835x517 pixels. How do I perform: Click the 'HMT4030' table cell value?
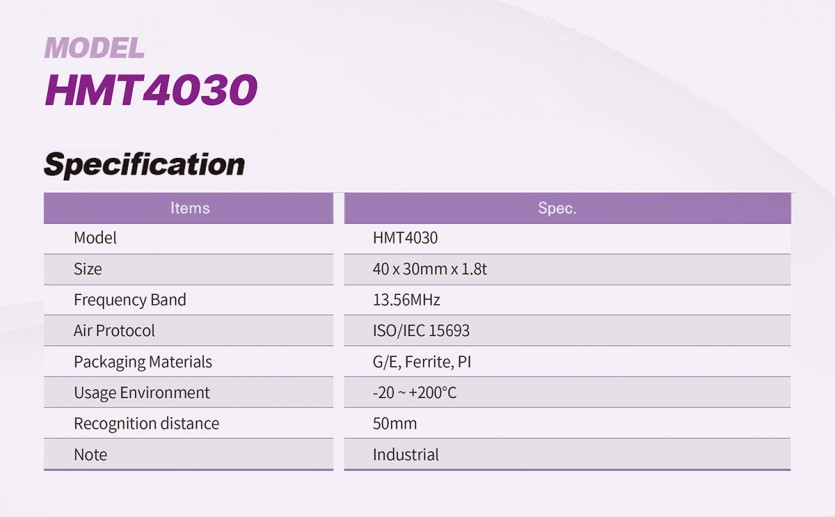405,237
